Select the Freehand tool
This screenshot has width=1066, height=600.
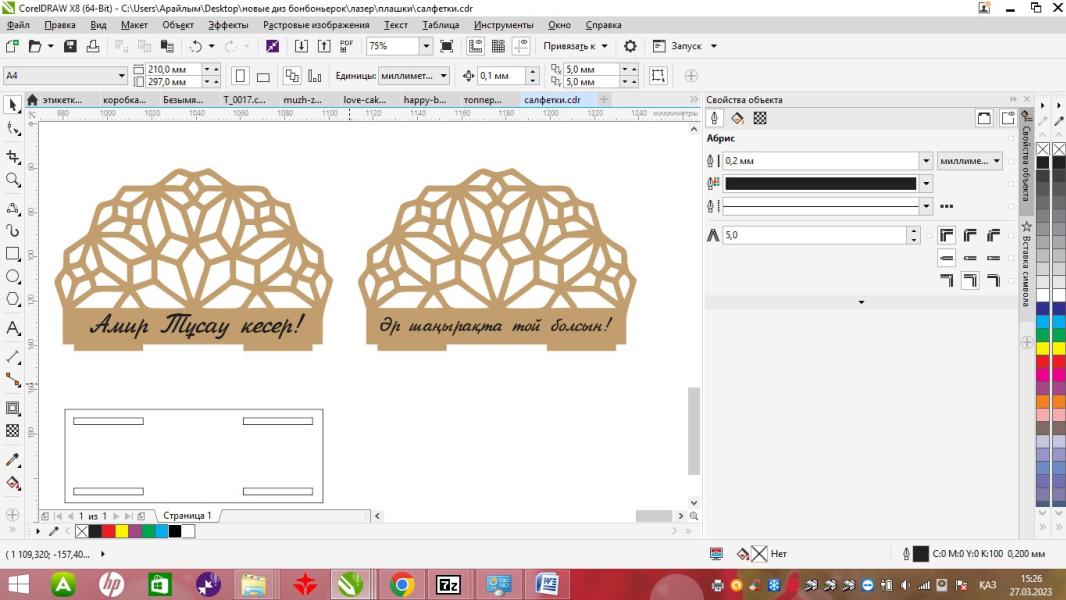pos(12,208)
